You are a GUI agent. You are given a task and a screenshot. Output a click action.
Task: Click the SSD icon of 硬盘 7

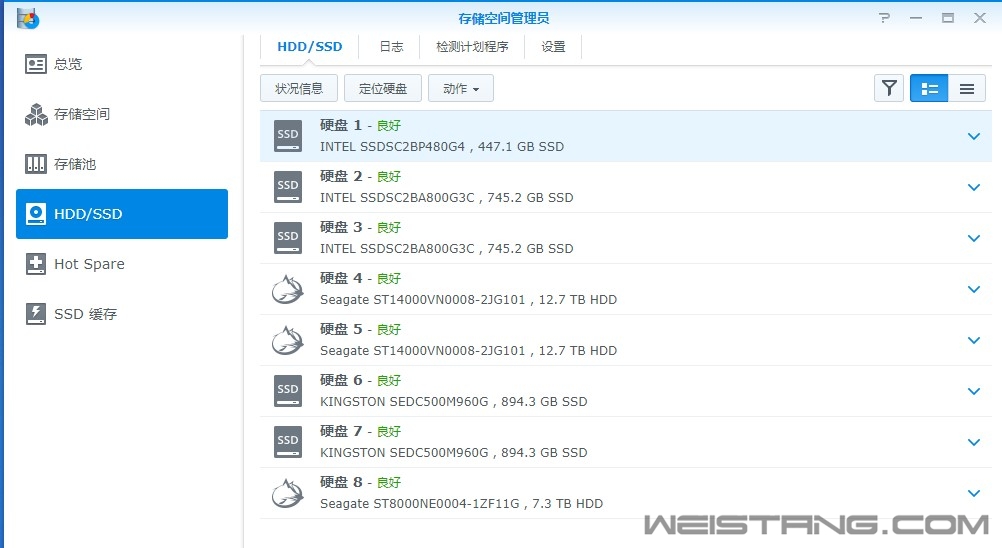click(288, 442)
